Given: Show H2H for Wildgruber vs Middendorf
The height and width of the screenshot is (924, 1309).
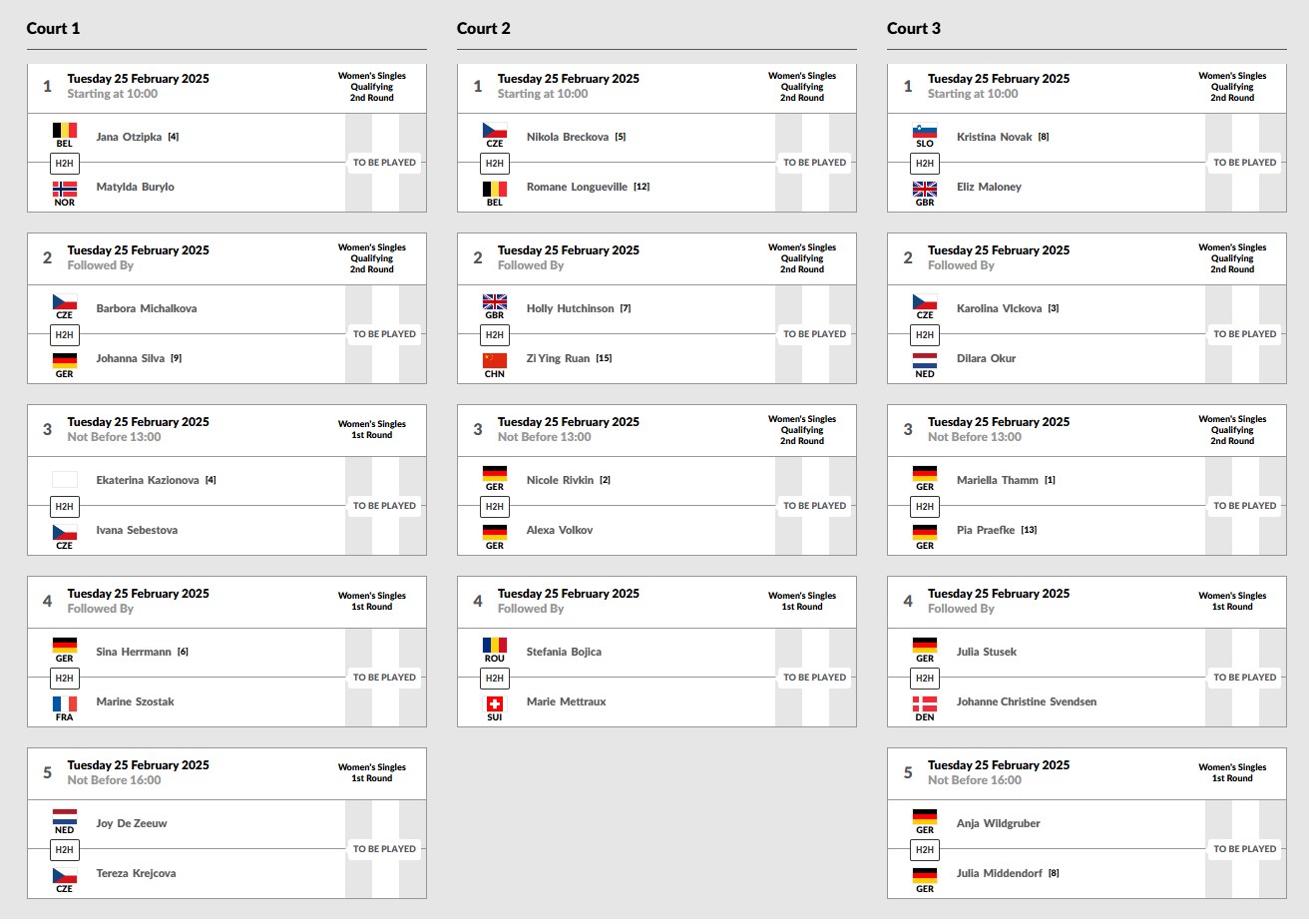Looking at the screenshot, I should (x=925, y=849).
